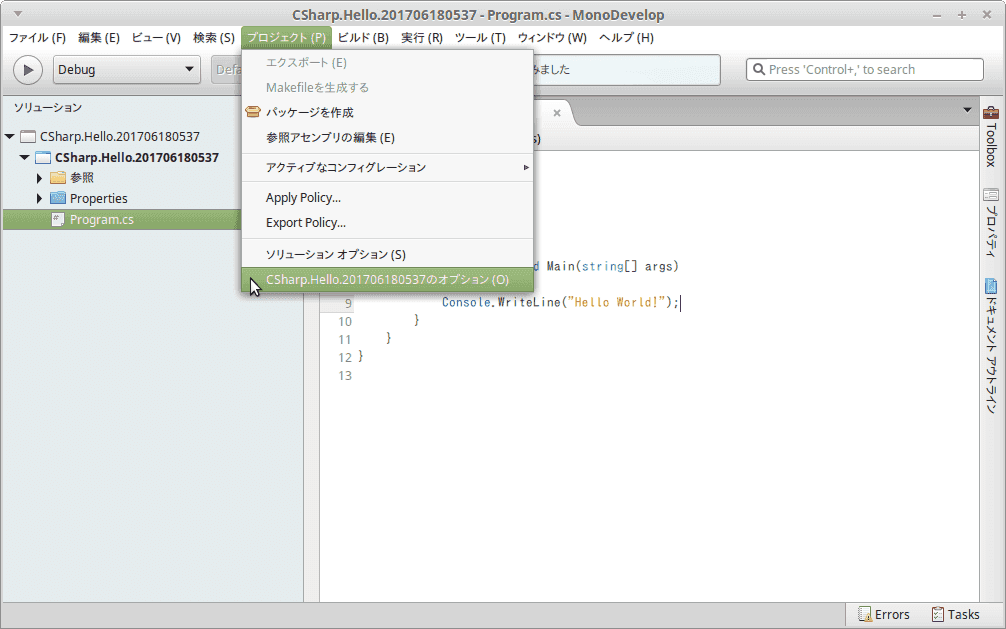
Task: Expand the 参照 tree node
Action: point(39,178)
